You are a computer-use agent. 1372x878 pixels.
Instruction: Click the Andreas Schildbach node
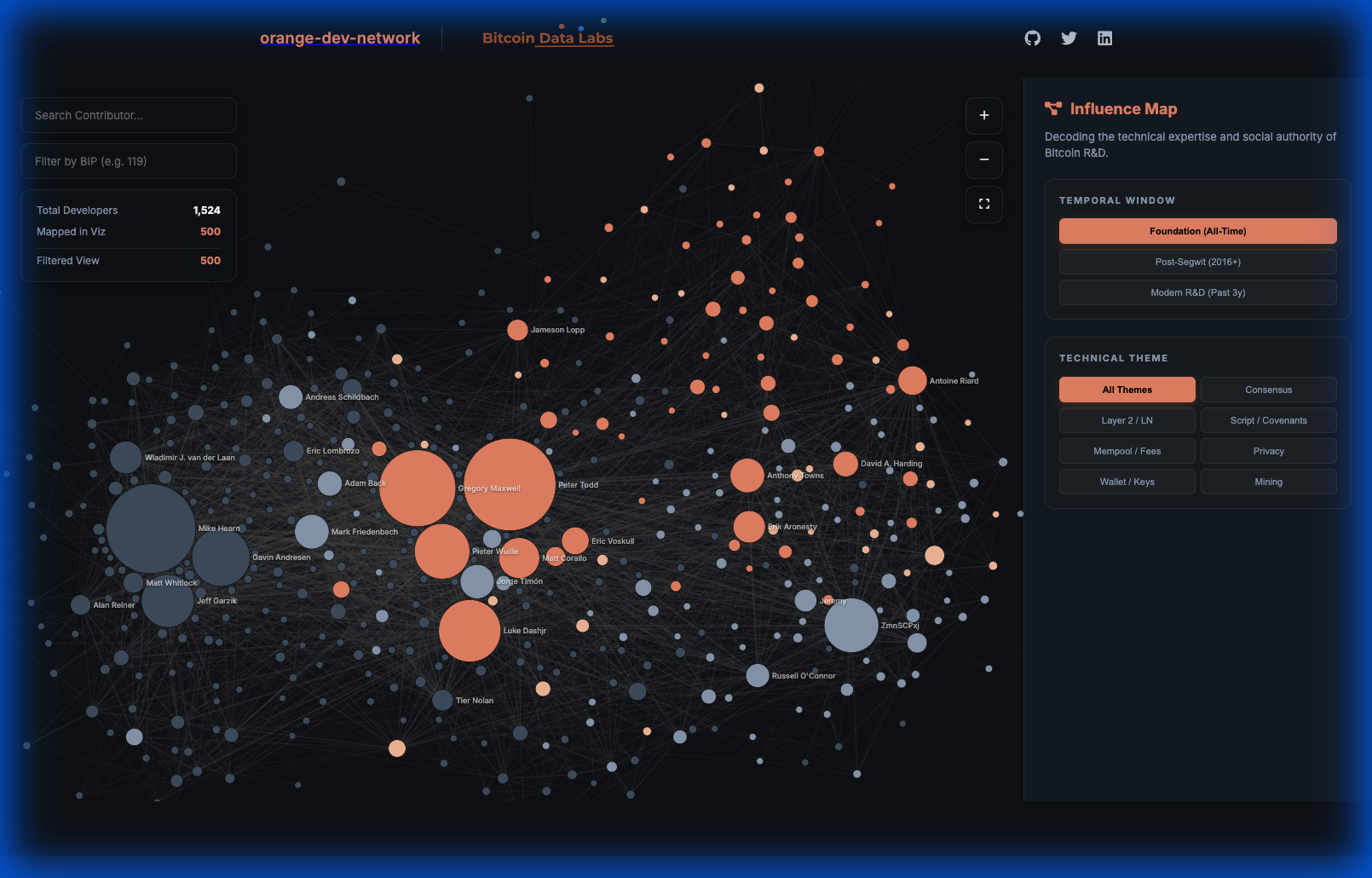(x=291, y=396)
